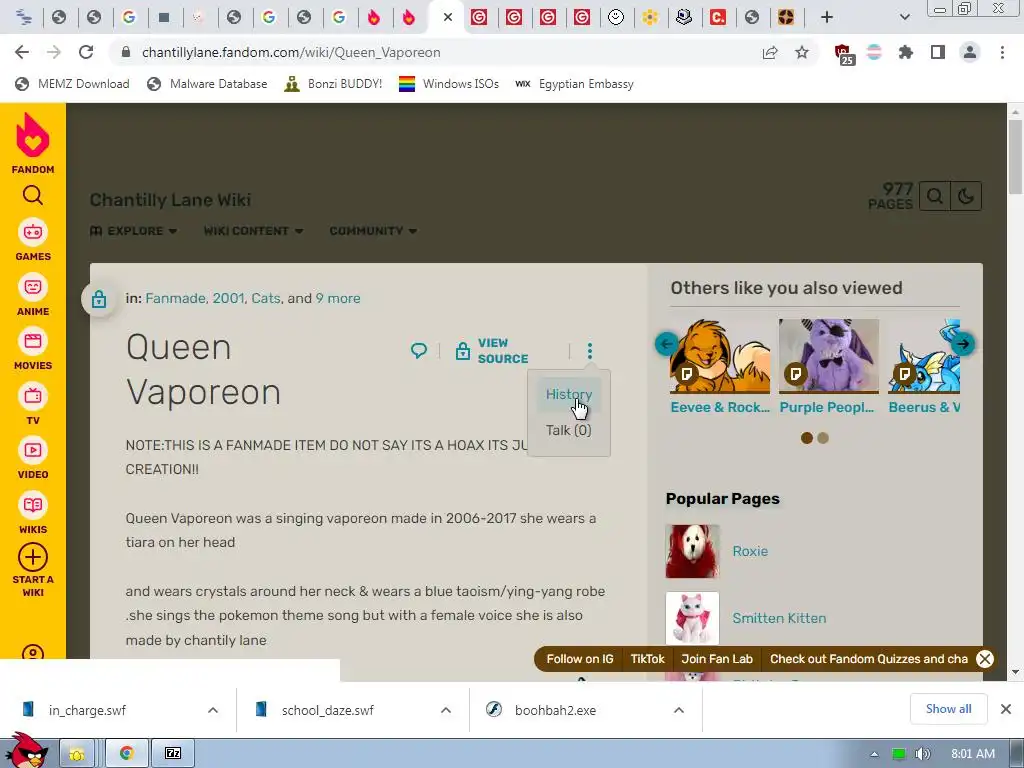1024x768 pixels.
Task: Open a new browser tab
Action: tap(827, 17)
